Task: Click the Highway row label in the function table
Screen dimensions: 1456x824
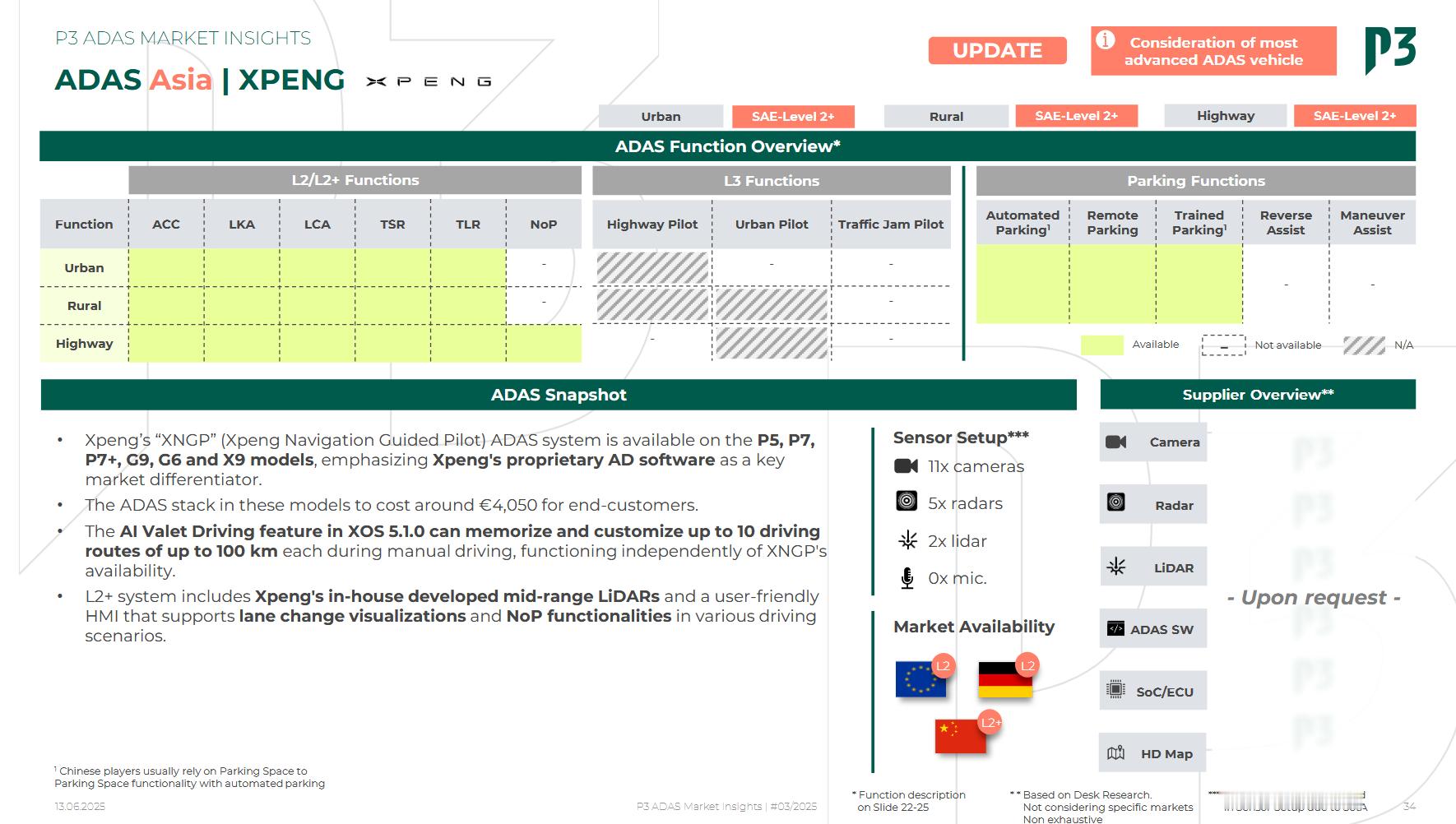Action: click(84, 344)
